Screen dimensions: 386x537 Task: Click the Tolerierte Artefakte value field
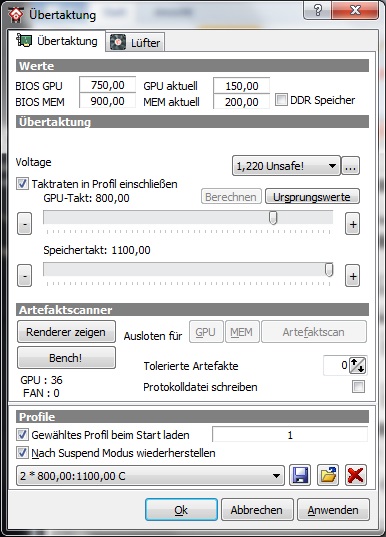[336, 365]
